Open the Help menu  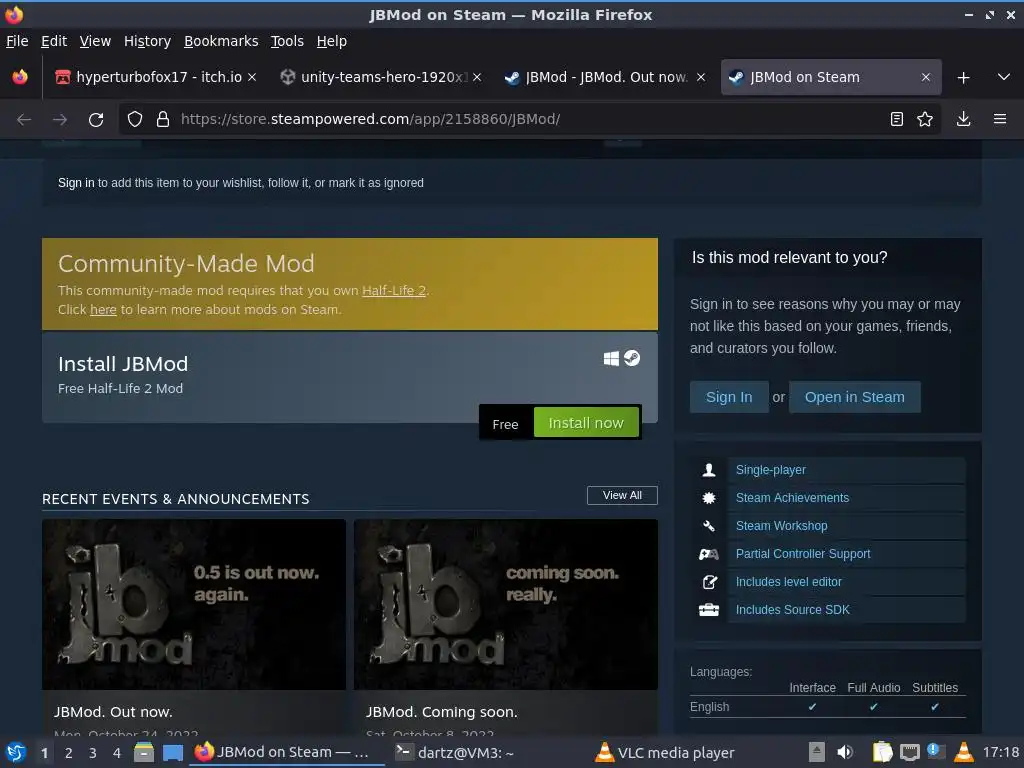click(332, 41)
